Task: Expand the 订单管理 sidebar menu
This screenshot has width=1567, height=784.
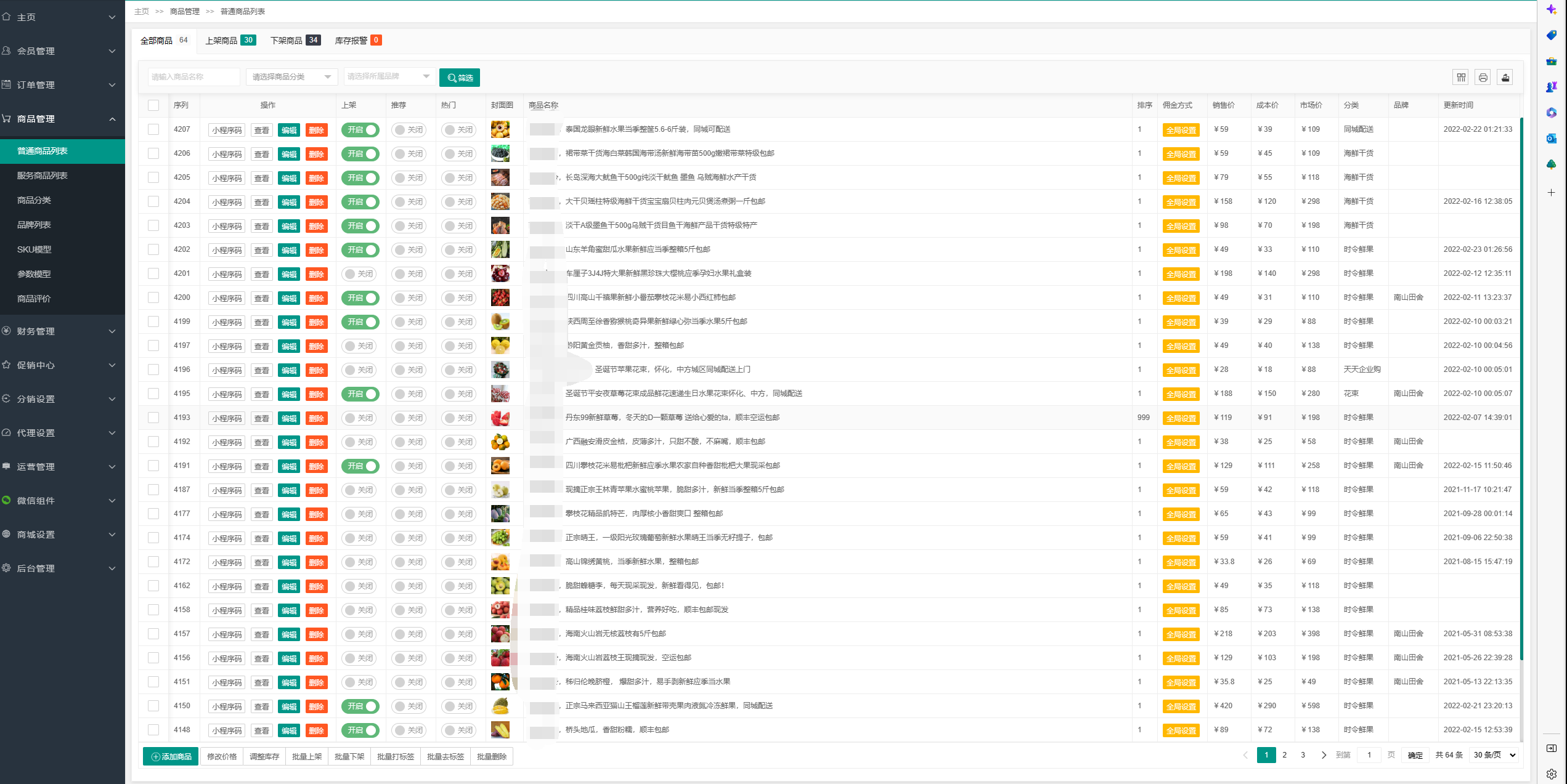Action: coord(62,84)
